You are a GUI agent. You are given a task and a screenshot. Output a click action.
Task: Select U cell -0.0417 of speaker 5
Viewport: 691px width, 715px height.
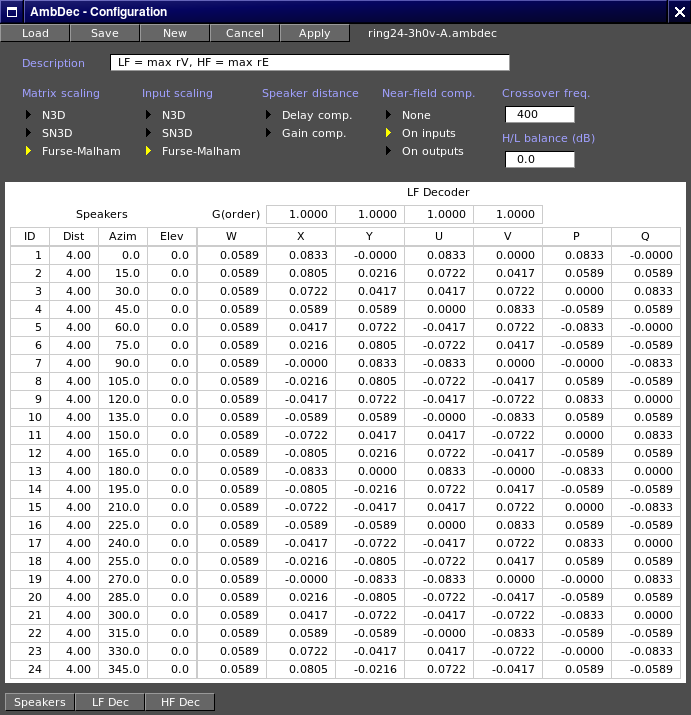point(439,327)
